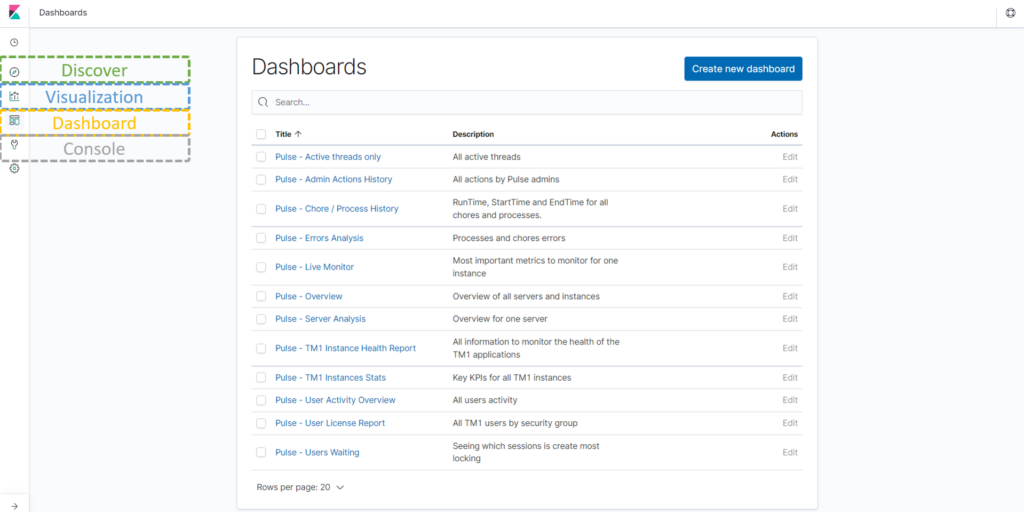Click the Dashboards breadcrumb
This screenshot has height=512, width=1024.
63,13
